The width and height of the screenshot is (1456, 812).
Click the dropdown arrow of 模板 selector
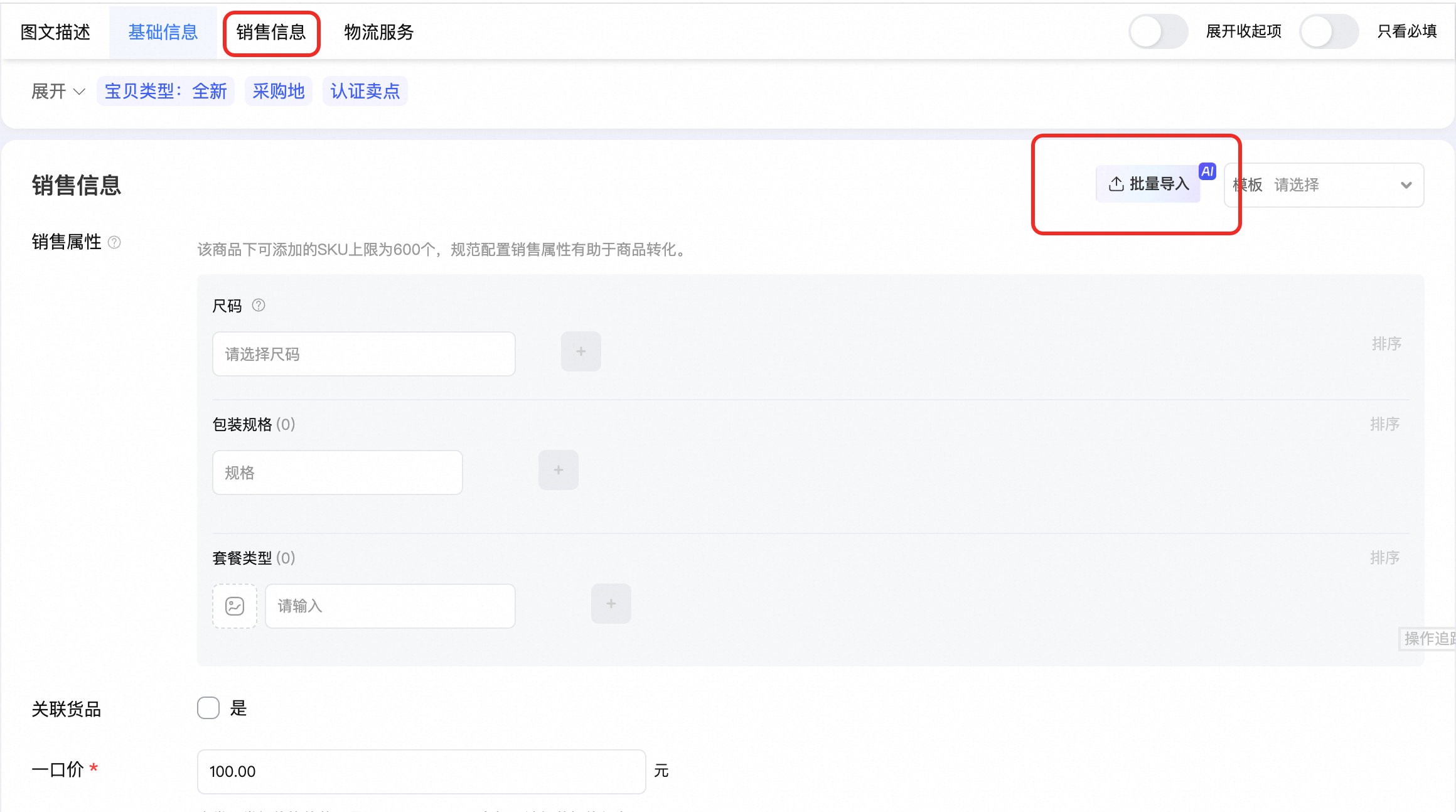coord(1406,185)
